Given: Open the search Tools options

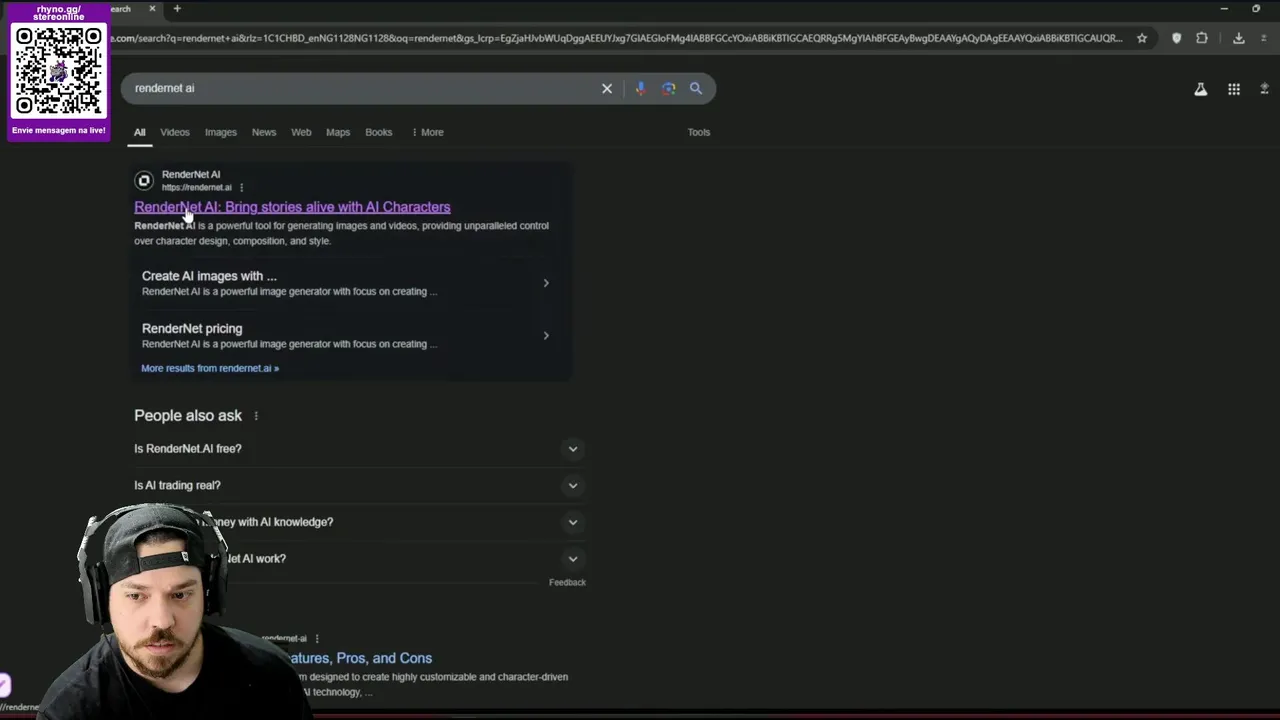Looking at the screenshot, I should pyautogui.click(x=699, y=132).
